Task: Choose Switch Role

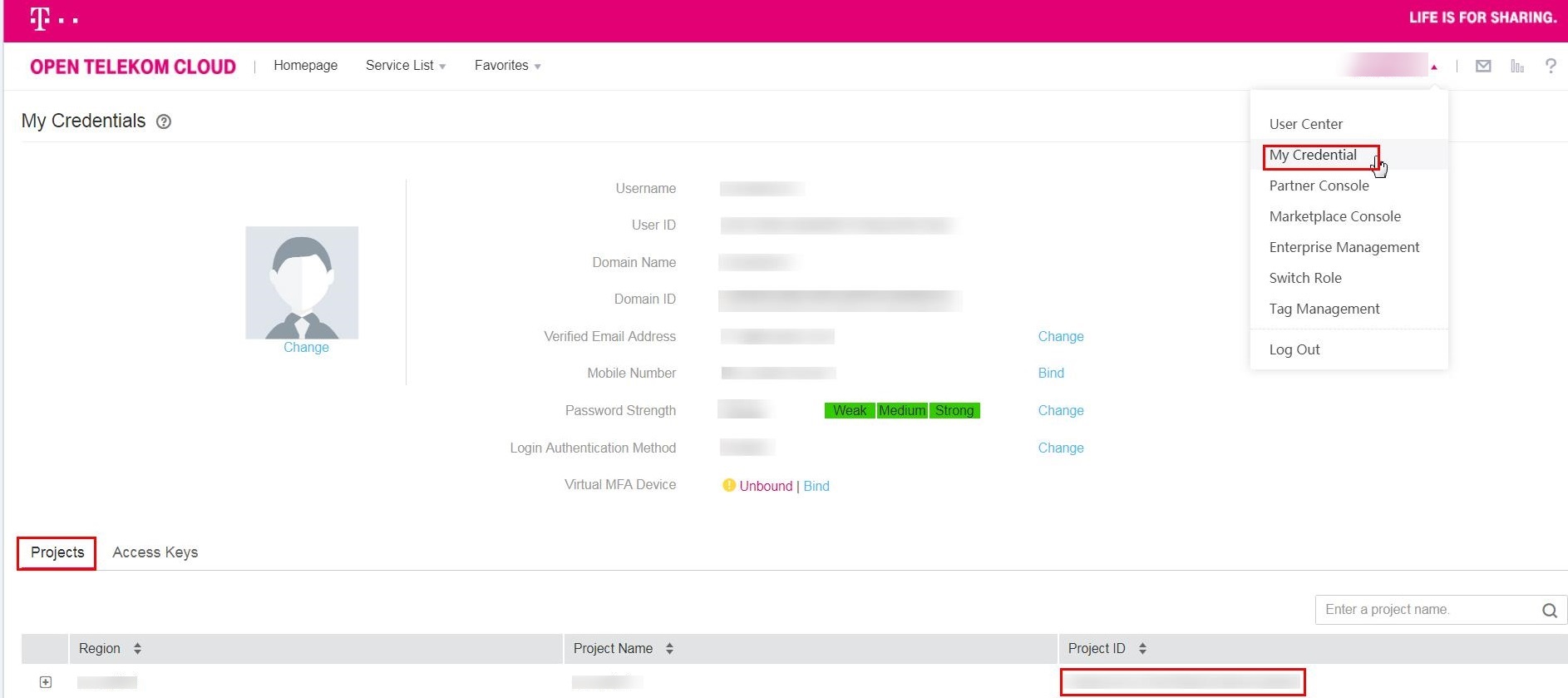Action: [x=1305, y=278]
